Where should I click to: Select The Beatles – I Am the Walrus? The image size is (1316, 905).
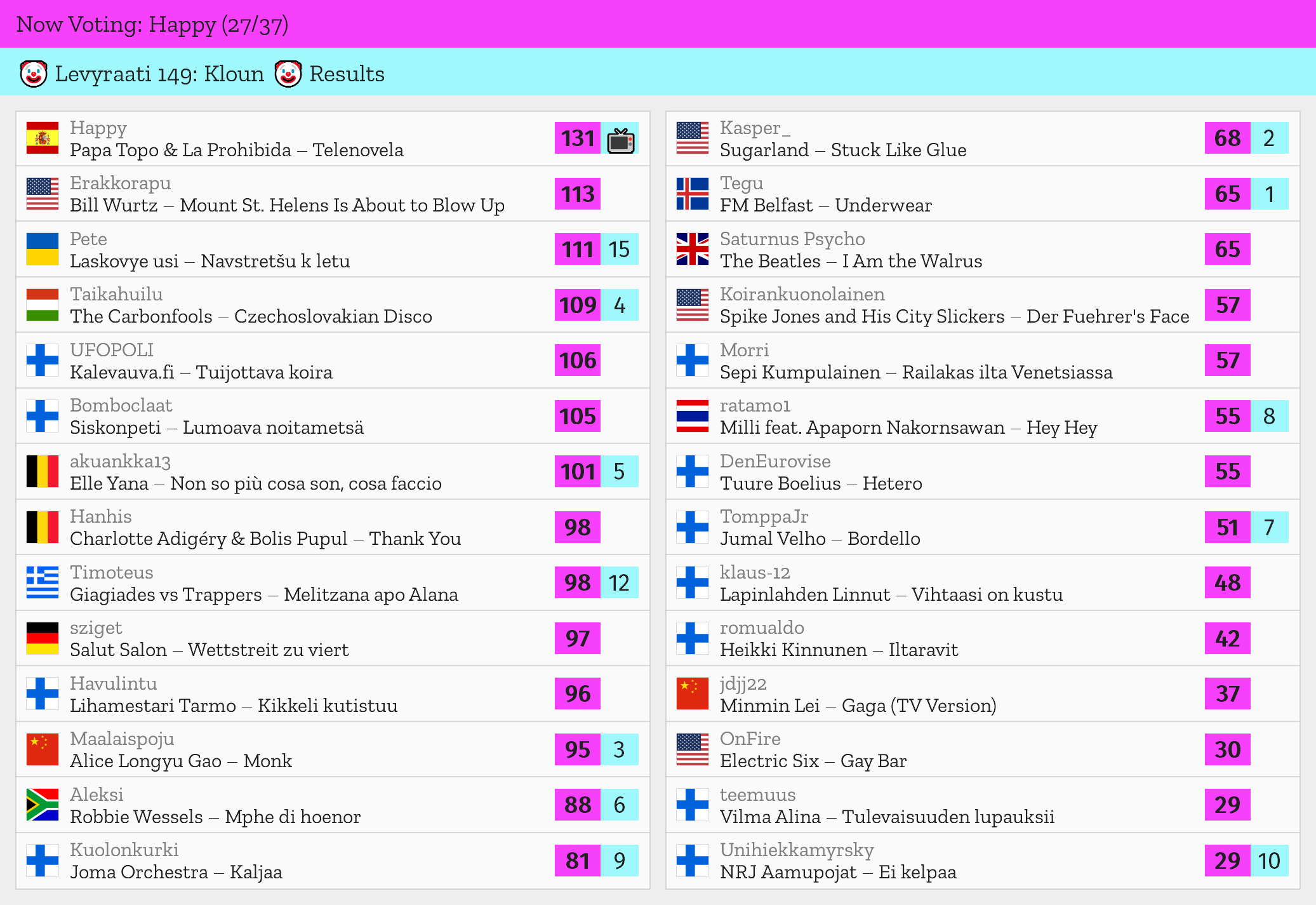click(x=851, y=261)
